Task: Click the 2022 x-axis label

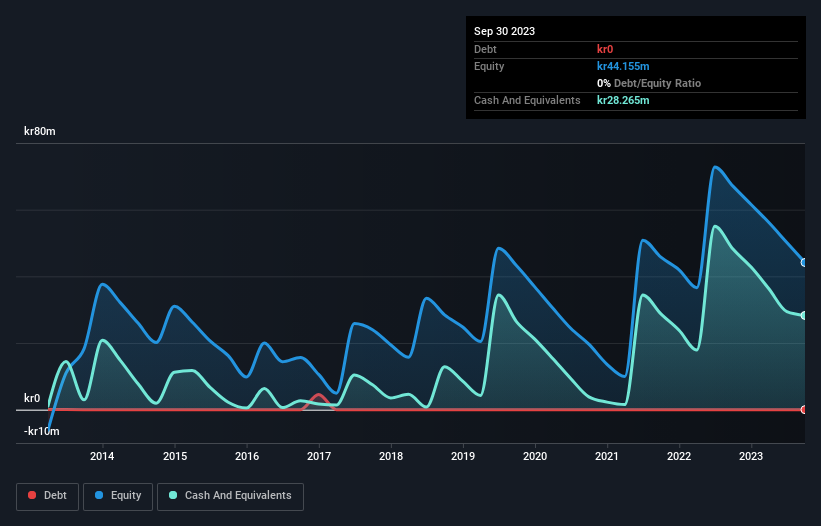Action: (x=679, y=456)
